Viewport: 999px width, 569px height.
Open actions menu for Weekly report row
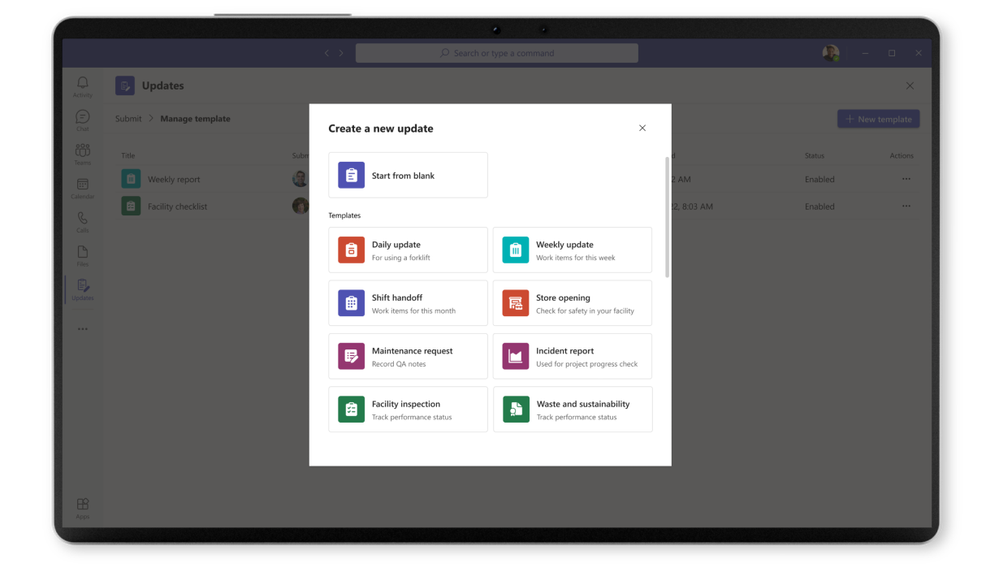906,179
